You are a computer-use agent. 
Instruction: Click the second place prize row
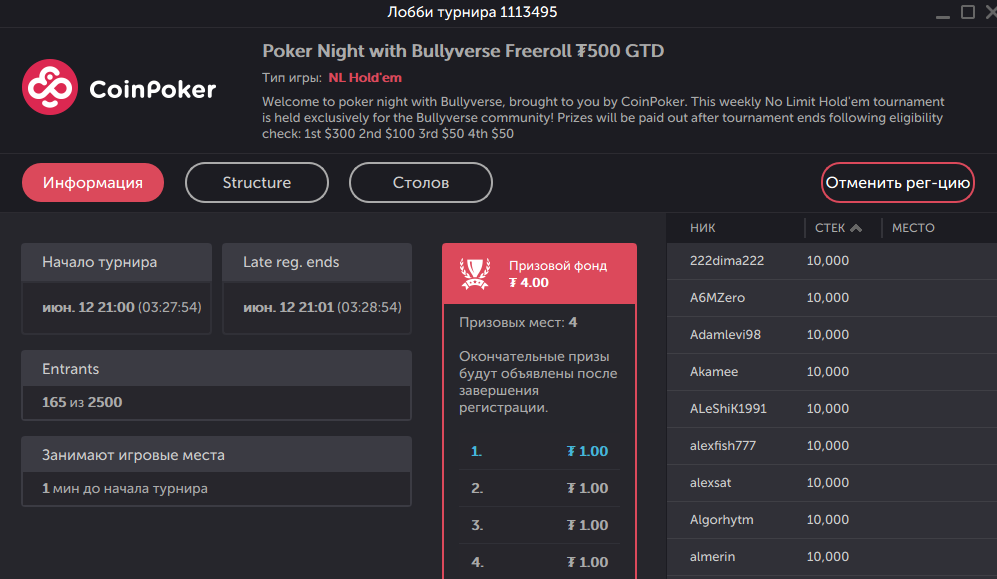point(539,488)
